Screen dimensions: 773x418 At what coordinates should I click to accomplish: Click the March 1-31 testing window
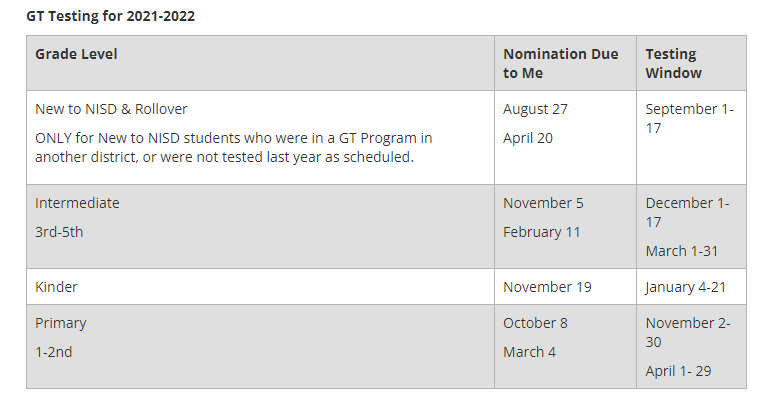[681, 251]
